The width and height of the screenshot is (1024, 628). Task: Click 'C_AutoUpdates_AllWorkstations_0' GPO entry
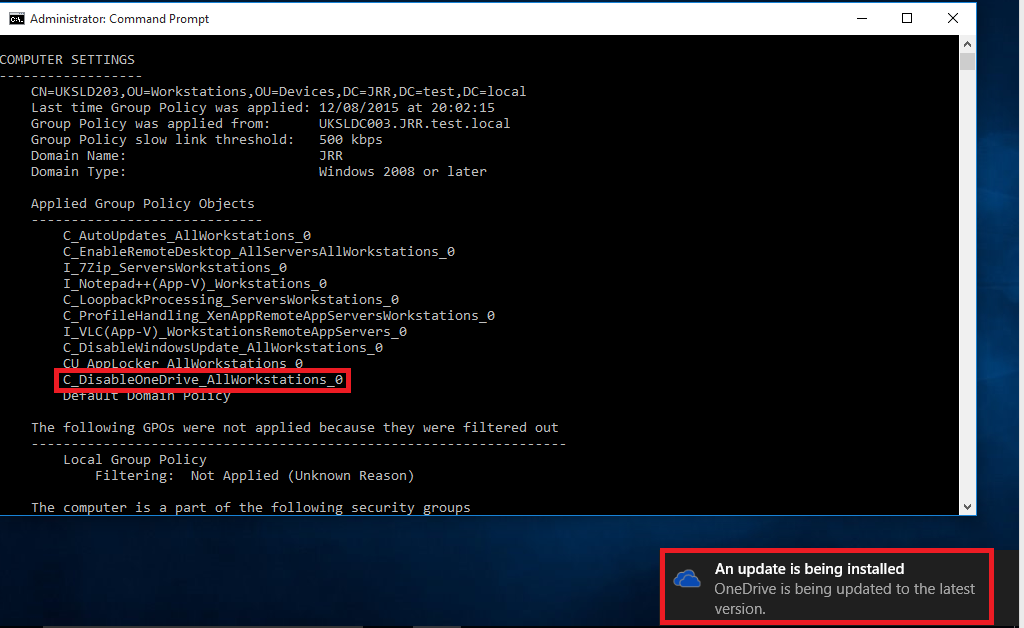187,236
